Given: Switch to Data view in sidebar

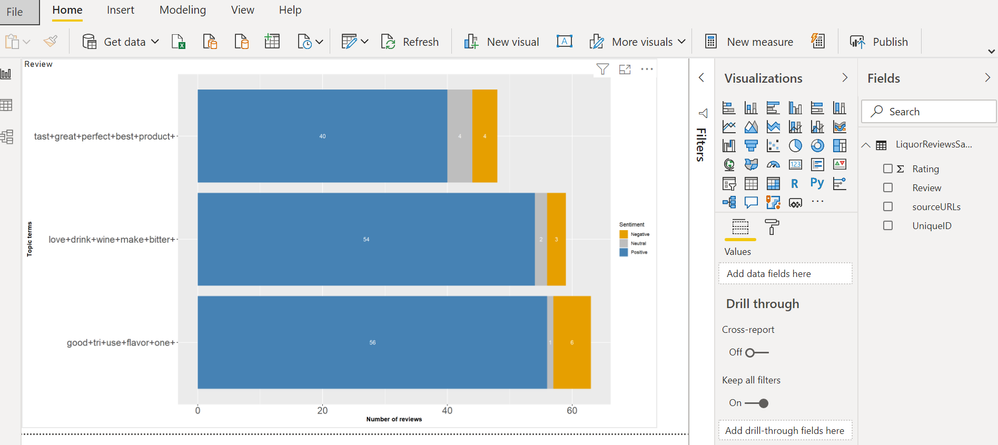Looking at the screenshot, I should [7, 105].
